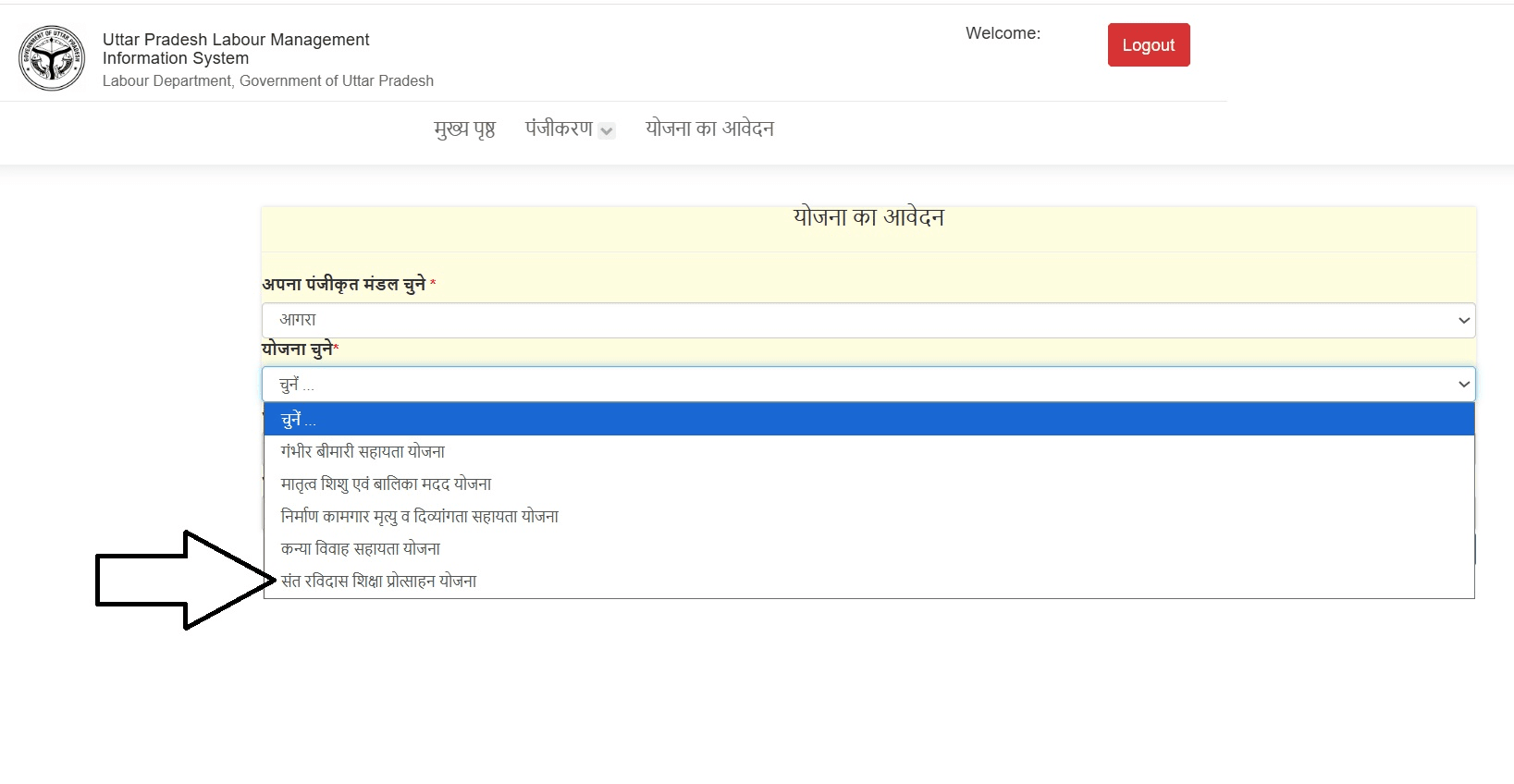Click the Uttar Pradesh Labour Management Information System title

pos(236,49)
